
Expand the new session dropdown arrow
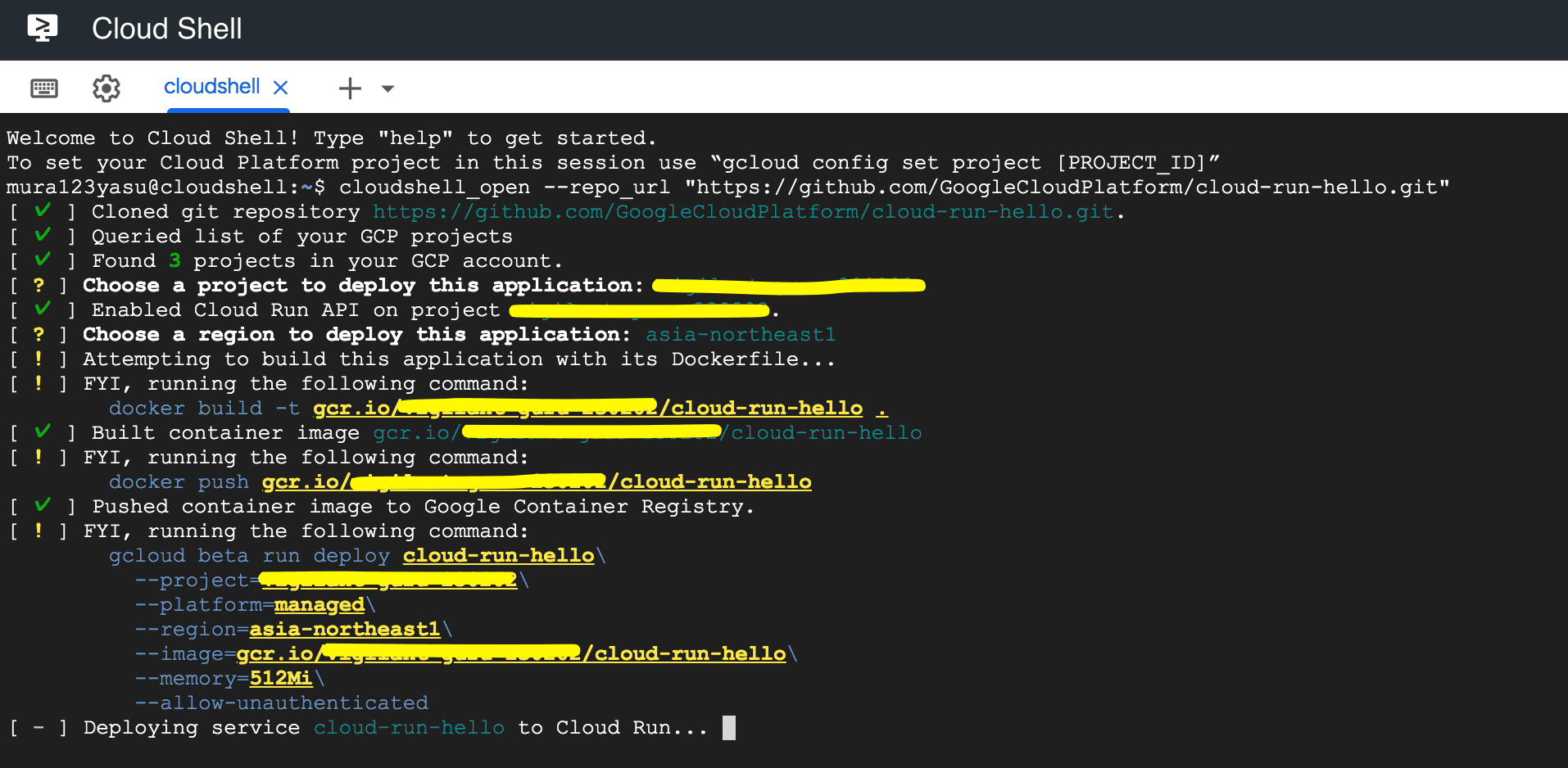click(x=388, y=88)
